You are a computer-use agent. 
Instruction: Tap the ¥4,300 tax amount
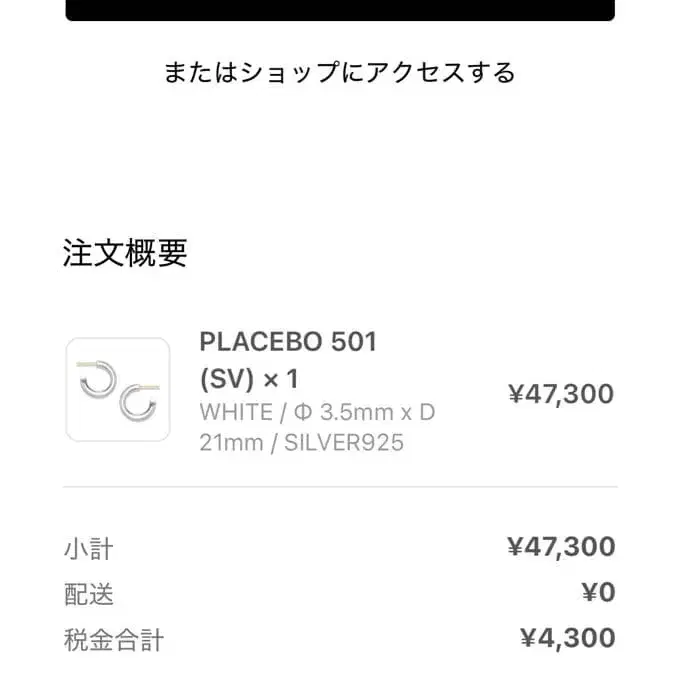[567, 638]
